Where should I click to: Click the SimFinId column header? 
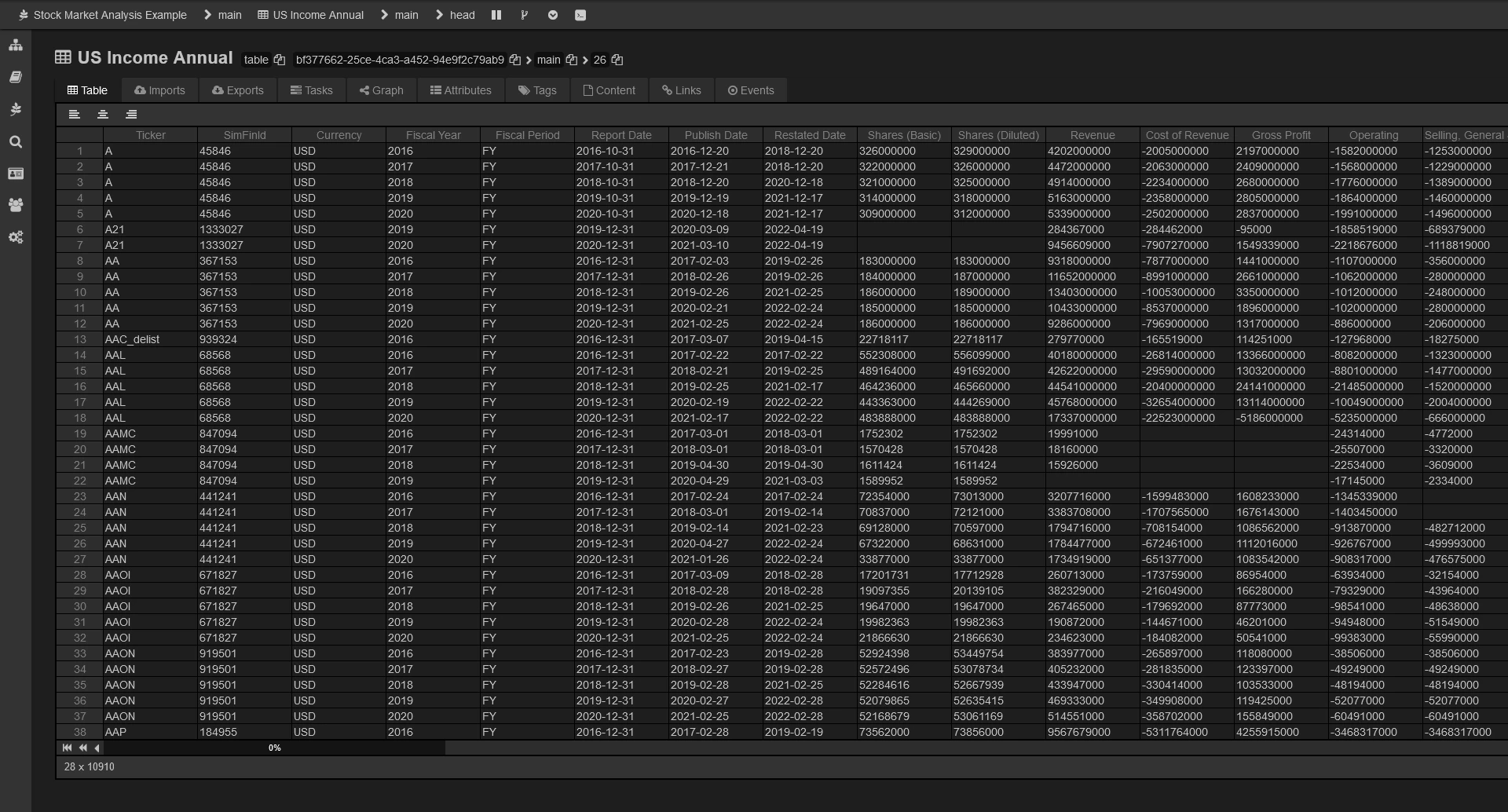(244, 135)
